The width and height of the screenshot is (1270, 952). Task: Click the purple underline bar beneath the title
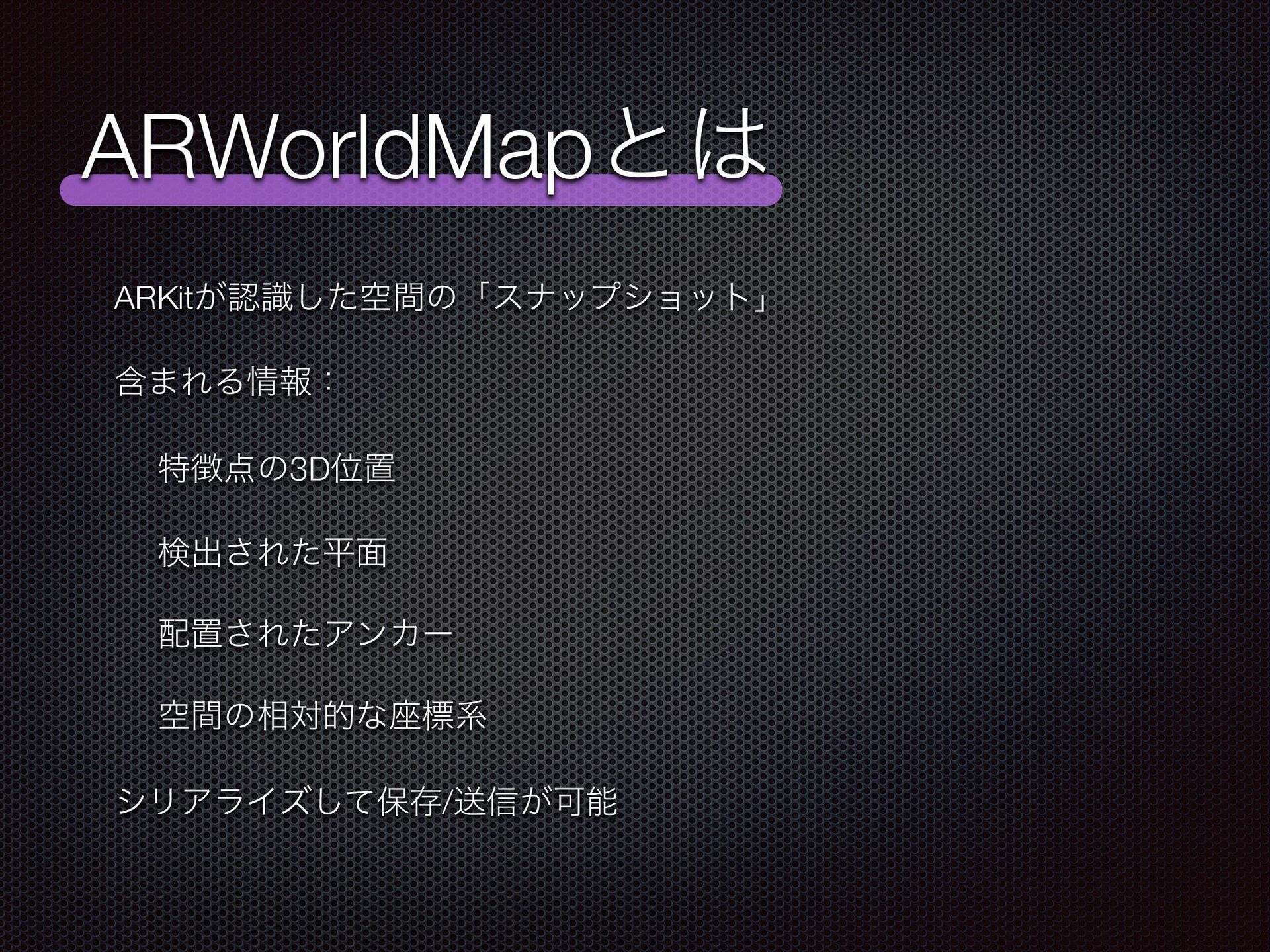click(421, 193)
